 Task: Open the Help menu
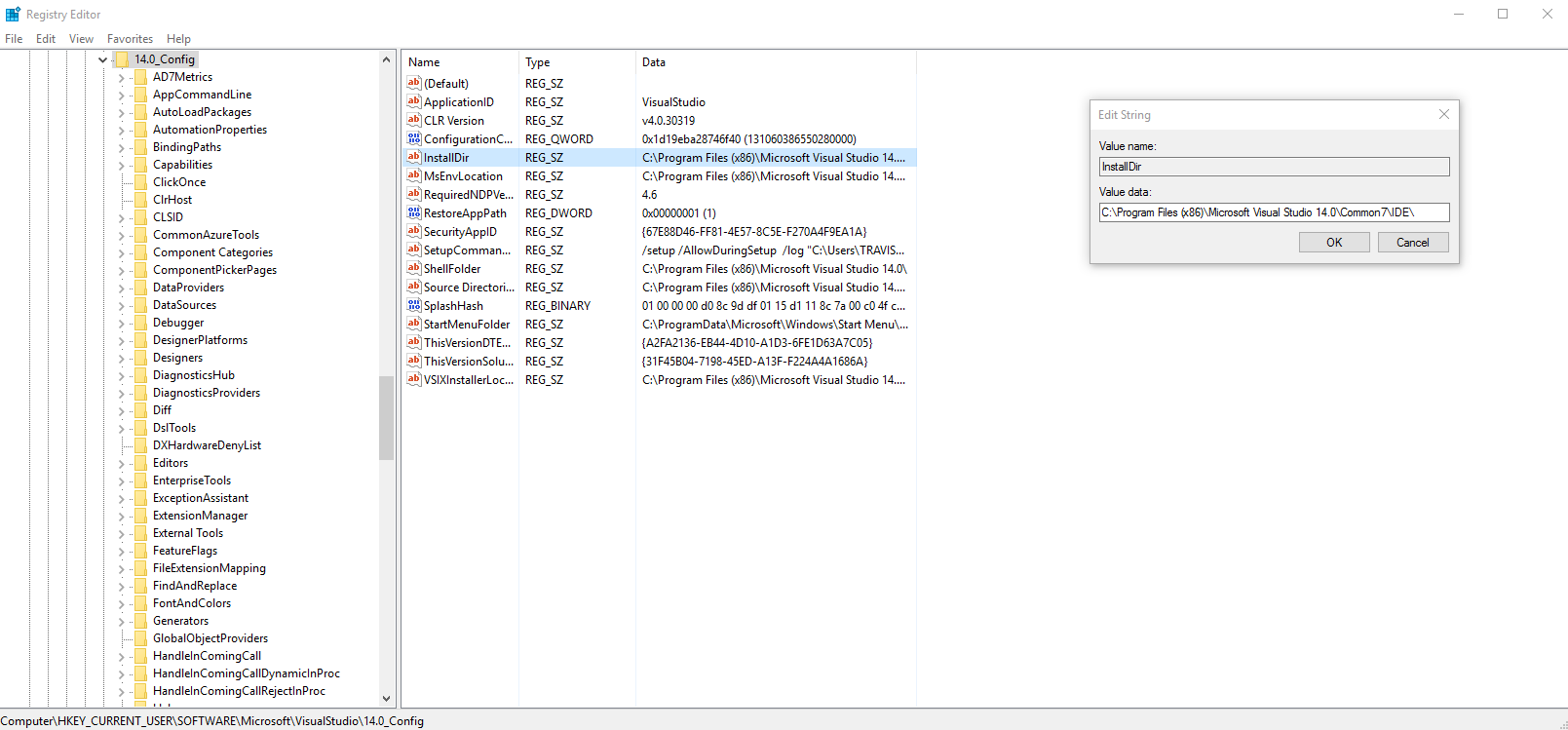pyautogui.click(x=178, y=39)
